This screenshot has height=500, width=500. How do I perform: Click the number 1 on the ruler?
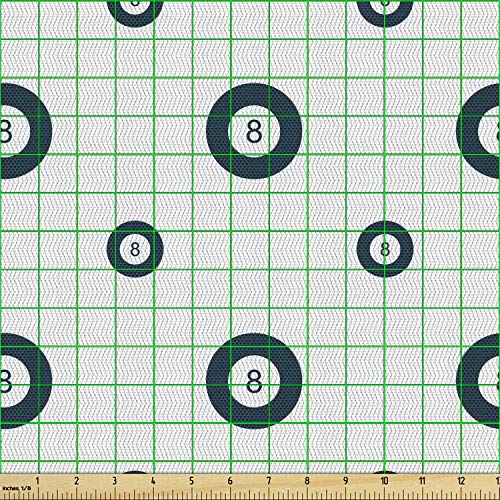[x=38, y=481]
